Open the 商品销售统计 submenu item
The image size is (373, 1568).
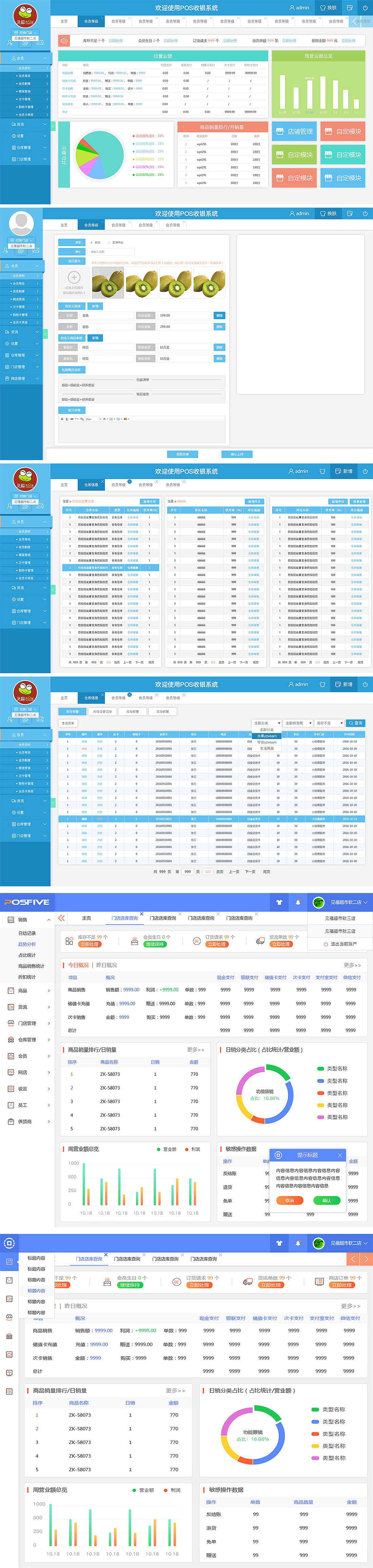tap(31, 966)
